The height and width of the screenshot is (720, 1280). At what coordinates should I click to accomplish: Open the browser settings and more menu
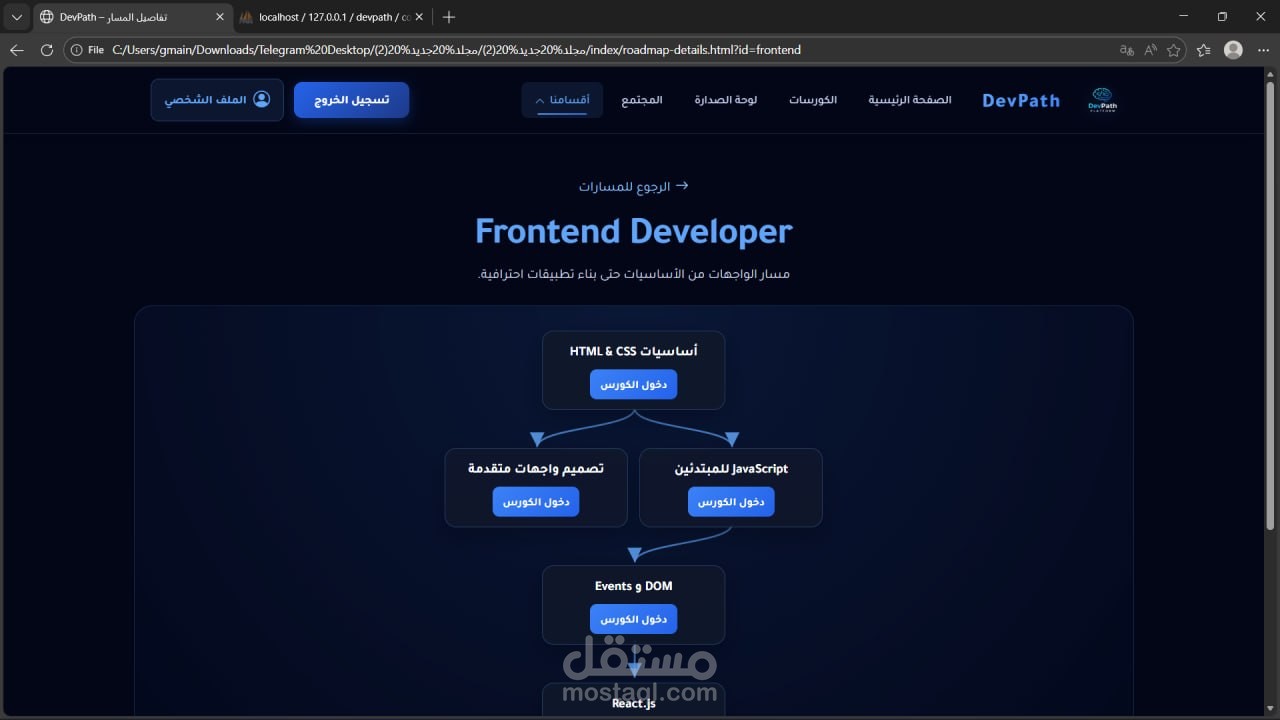click(x=1262, y=50)
